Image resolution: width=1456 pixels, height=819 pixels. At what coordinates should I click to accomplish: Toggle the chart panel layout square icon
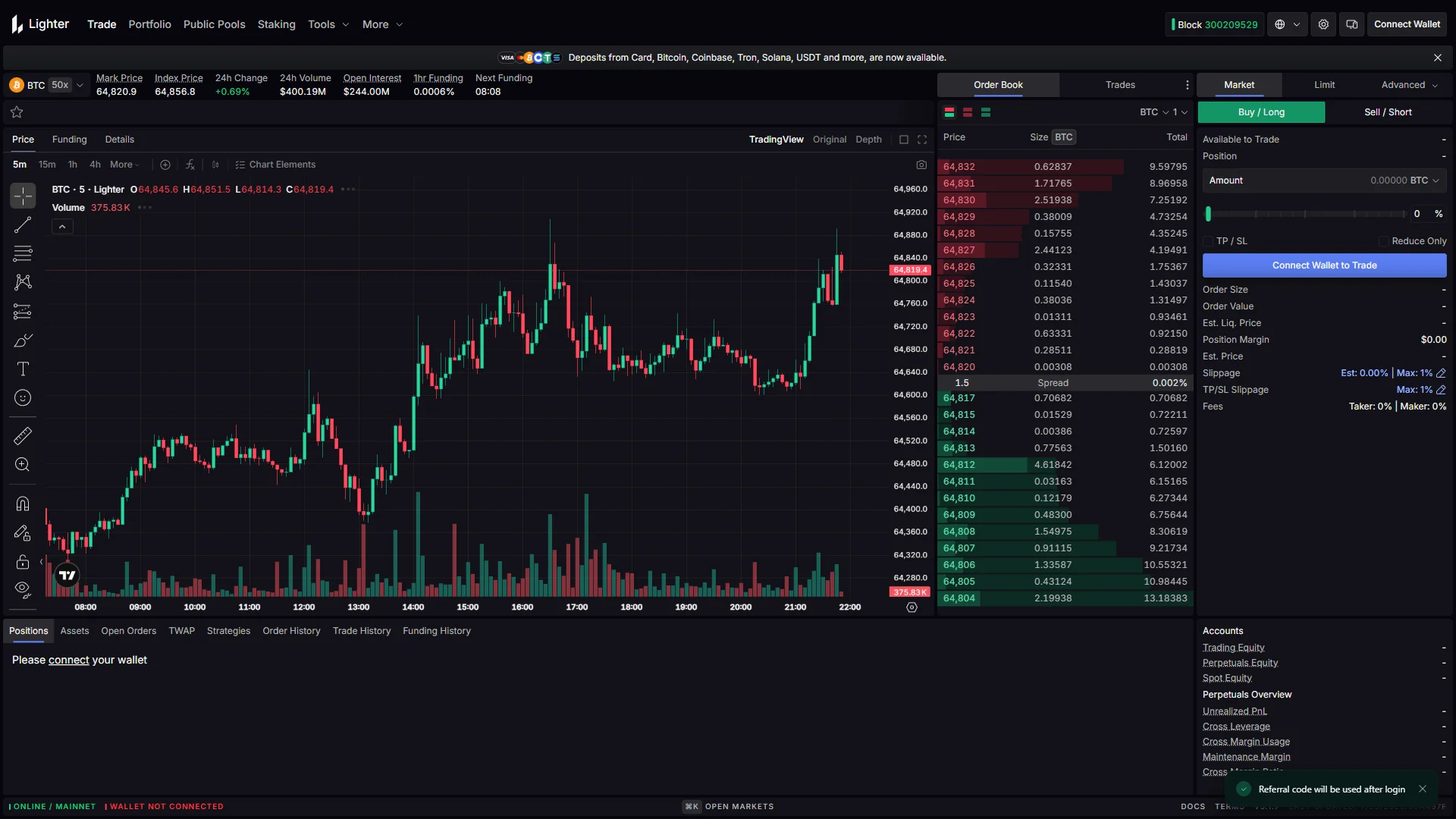coord(904,140)
